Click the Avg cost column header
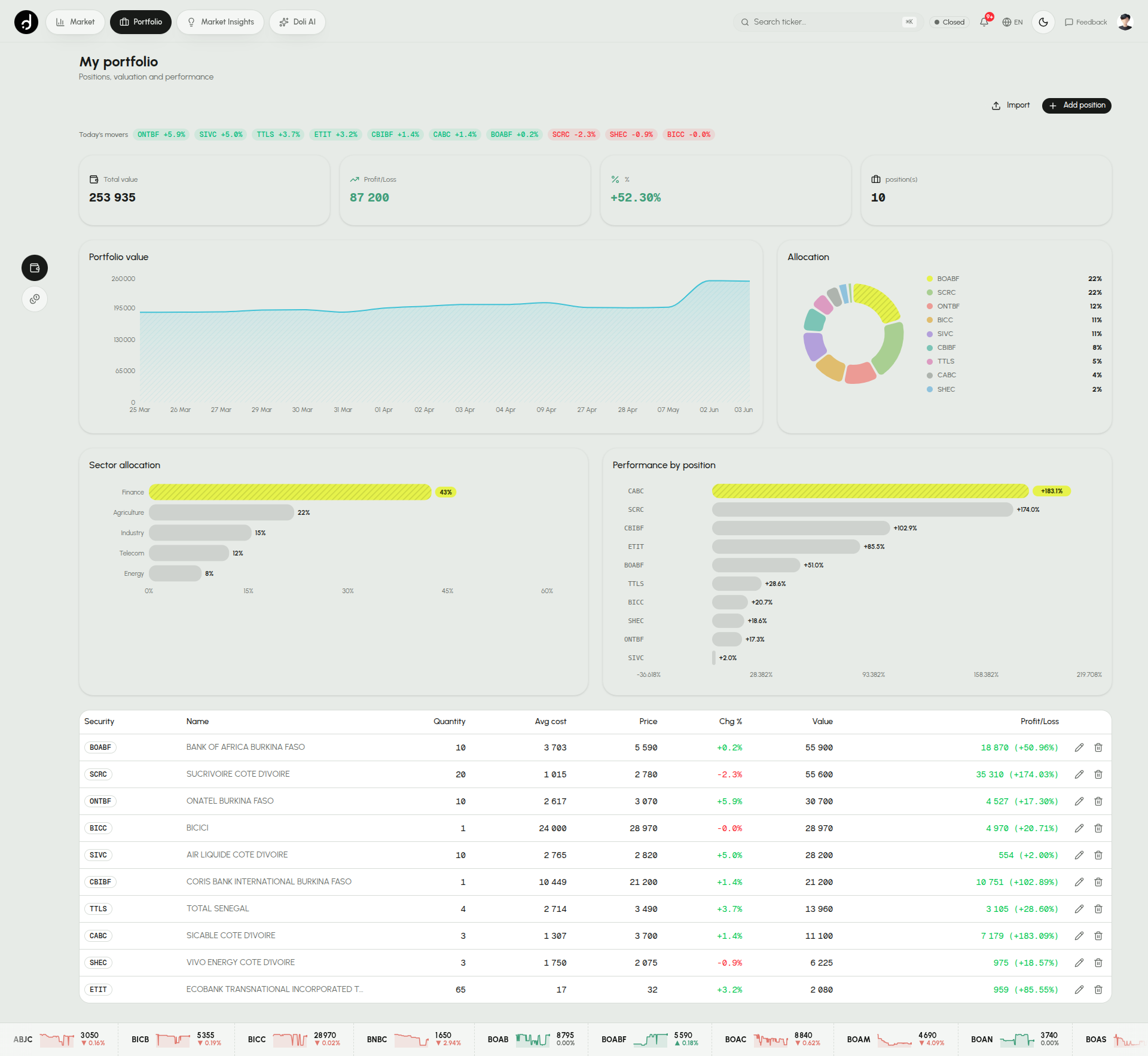The height and width of the screenshot is (1056, 1148). pos(551,722)
